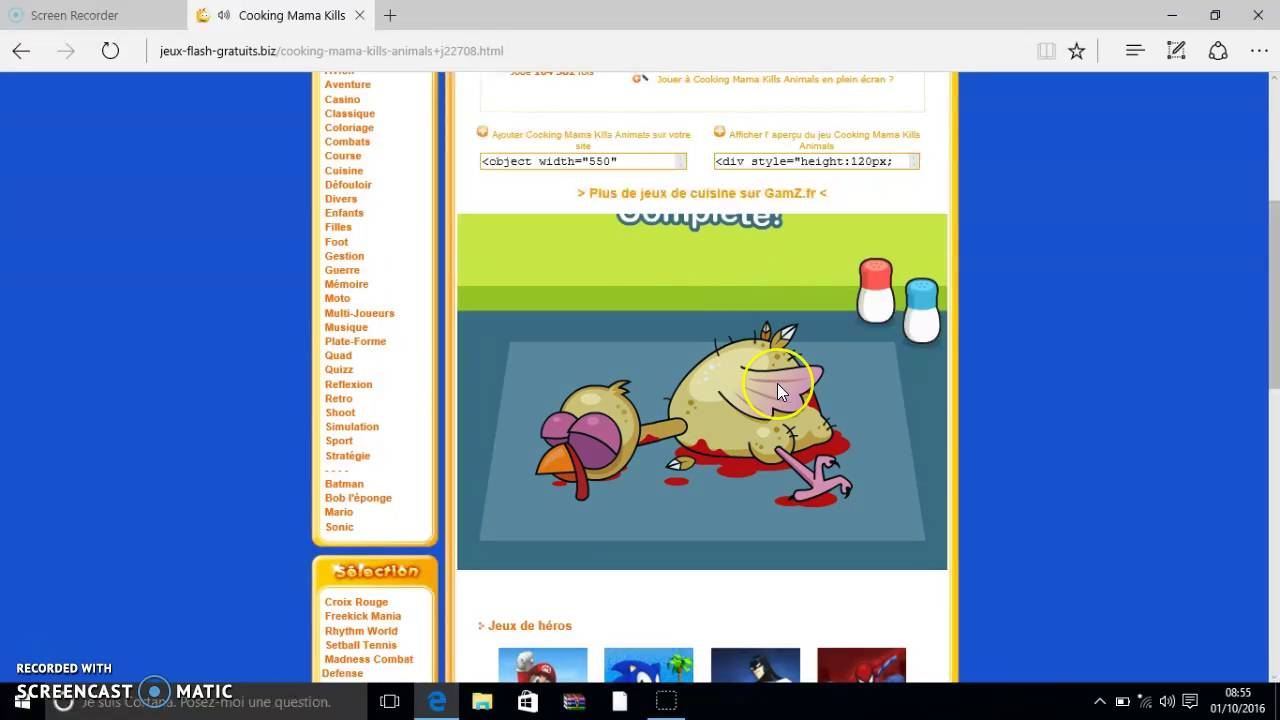Viewport: 1280px width, 720px height.
Task: Open the Multi-Joueurs category
Action: 359,313
